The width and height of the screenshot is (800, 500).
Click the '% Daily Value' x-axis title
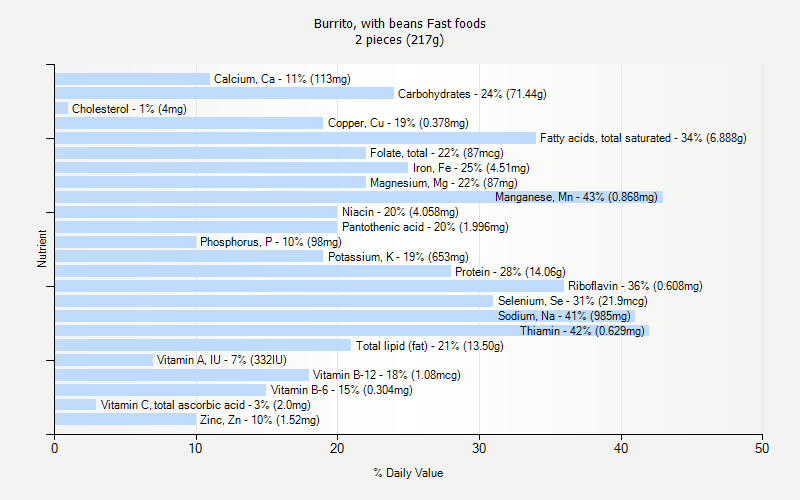tap(408, 473)
